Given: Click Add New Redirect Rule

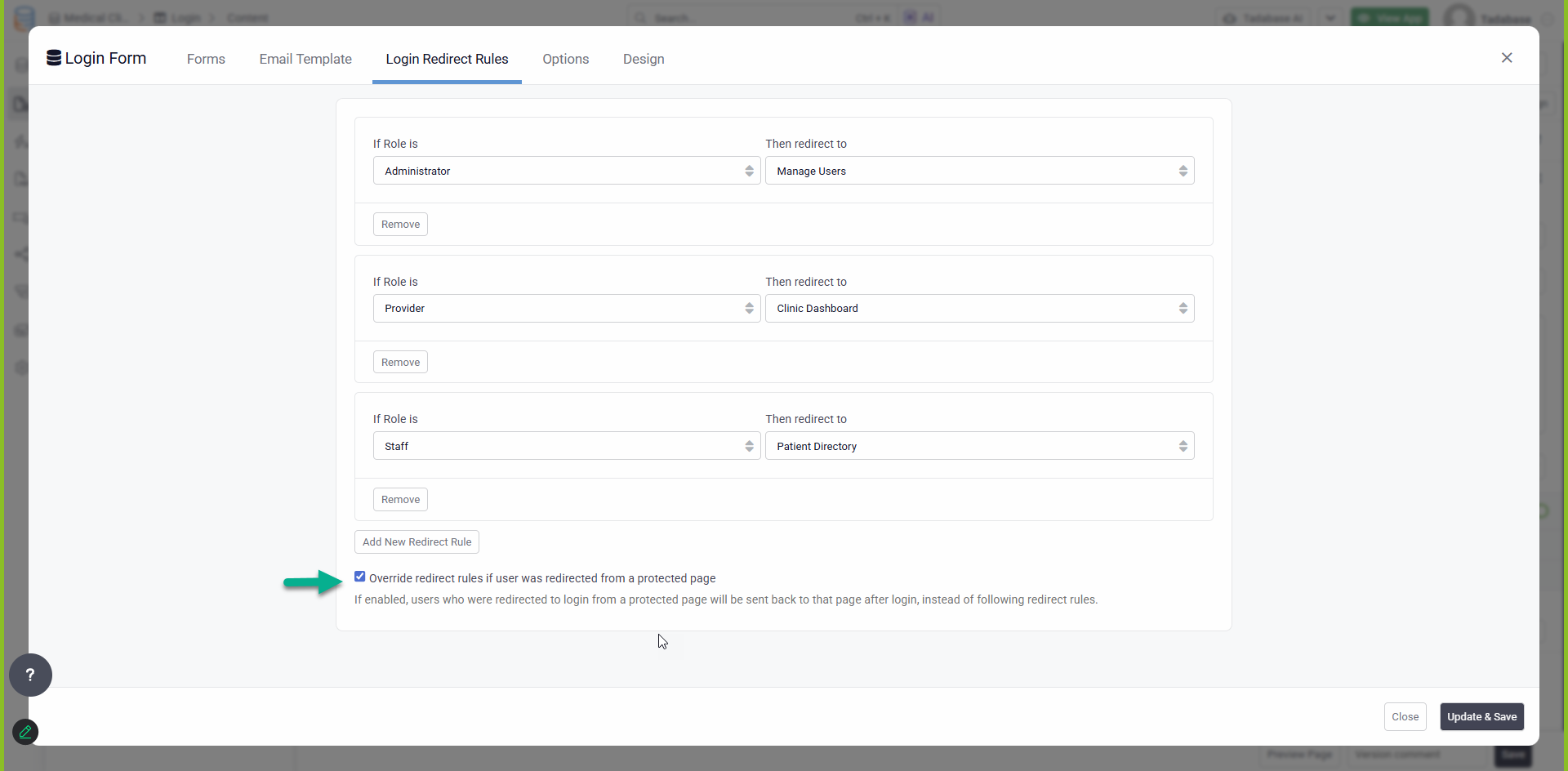Looking at the screenshot, I should 416,542.
